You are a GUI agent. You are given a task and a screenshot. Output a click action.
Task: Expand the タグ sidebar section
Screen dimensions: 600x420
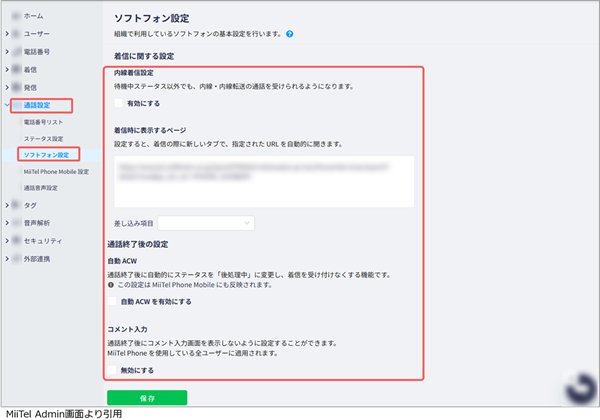(7, 207)
